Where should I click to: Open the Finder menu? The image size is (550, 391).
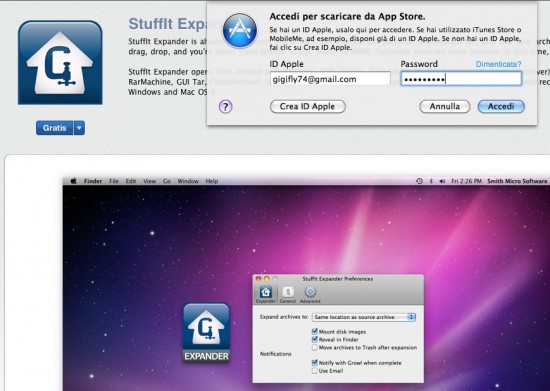tap(93, 181)
